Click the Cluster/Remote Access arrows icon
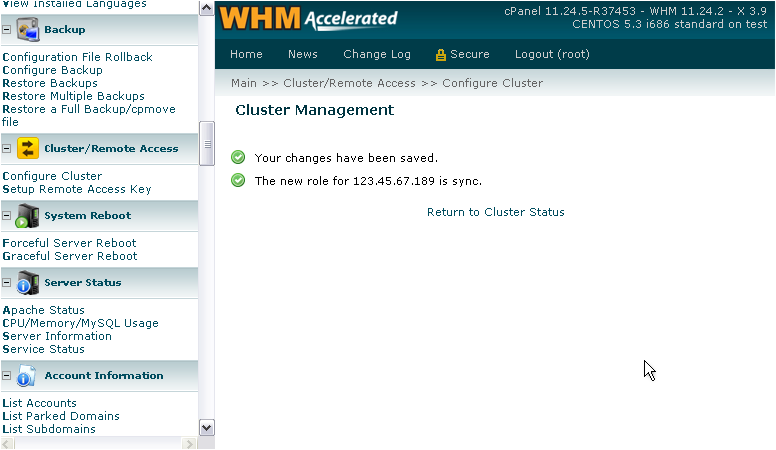The width and height of the screenshot is (776, 450). click(28, 149)
